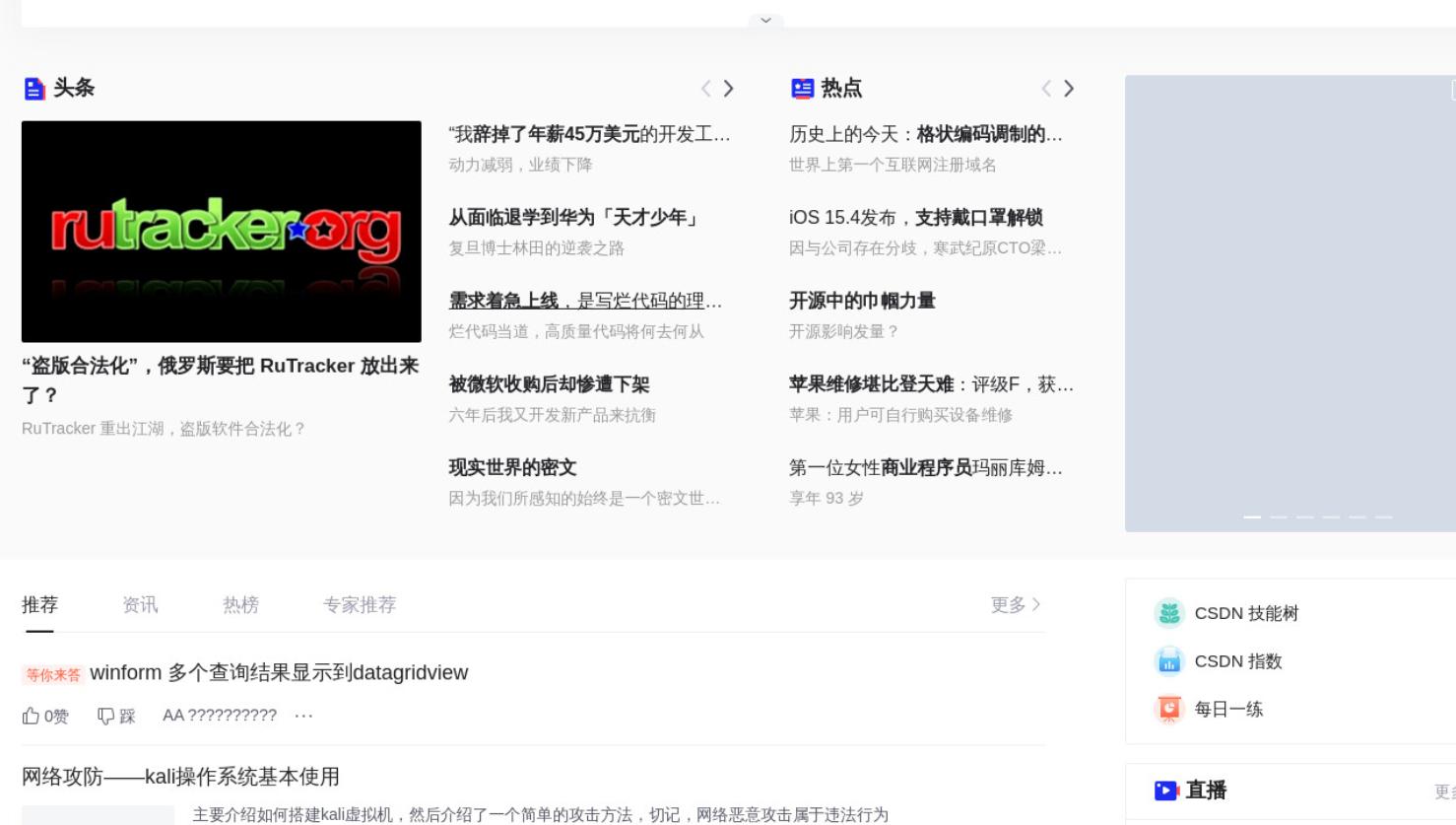Viewport: 1456px width, 825px height.
Task: Go to previous 头条 page arrow
Action: pyautogui.click(x=705, y=89)
